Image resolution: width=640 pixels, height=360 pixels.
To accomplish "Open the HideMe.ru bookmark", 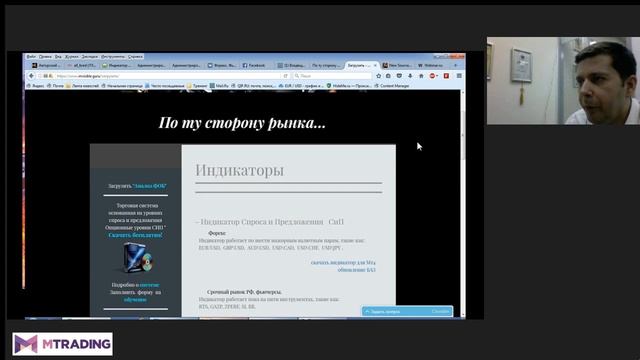I will pos(349,86).
